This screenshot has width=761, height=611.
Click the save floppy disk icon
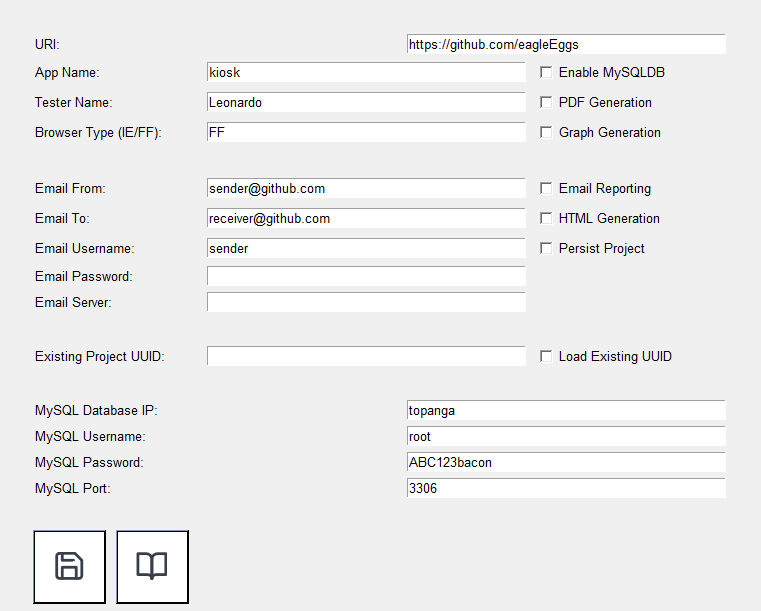point(69,566)
